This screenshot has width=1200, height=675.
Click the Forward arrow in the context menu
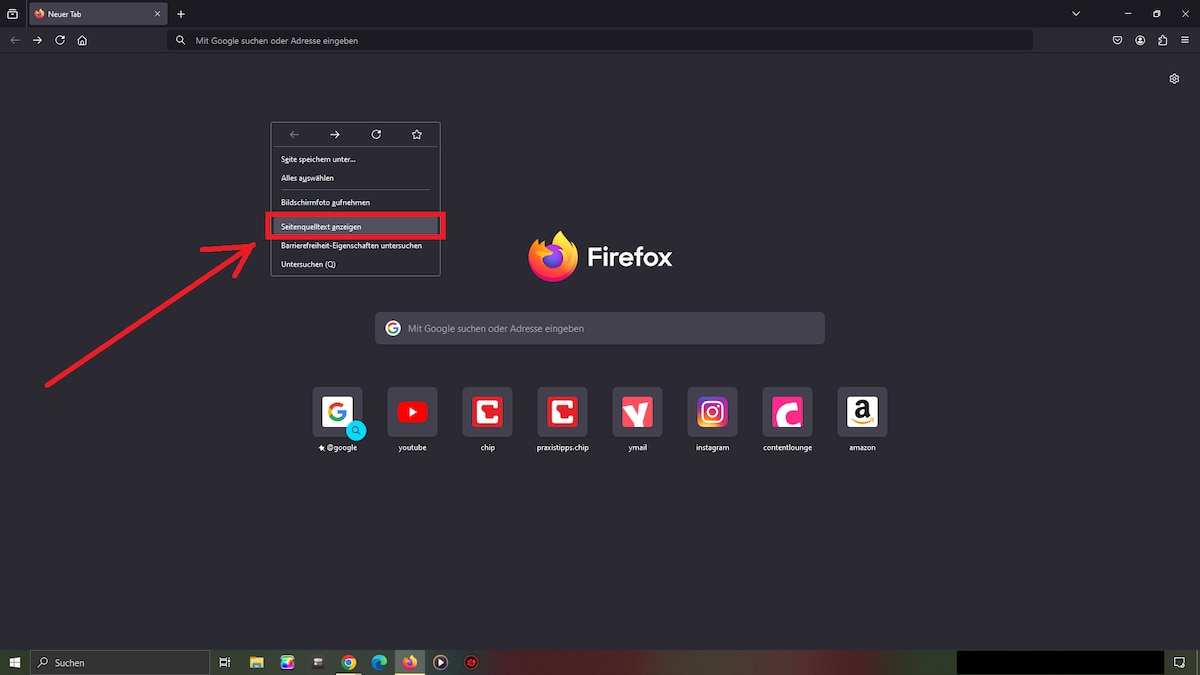(x=335, y=134)
